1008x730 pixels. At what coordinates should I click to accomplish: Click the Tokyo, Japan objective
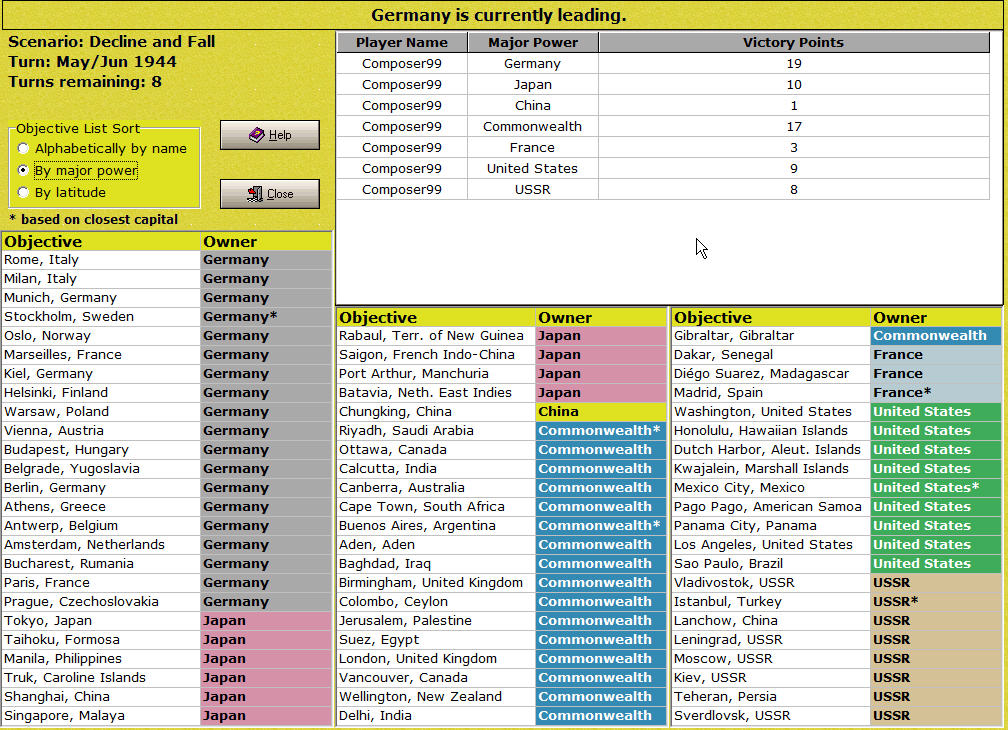[101, 621]
